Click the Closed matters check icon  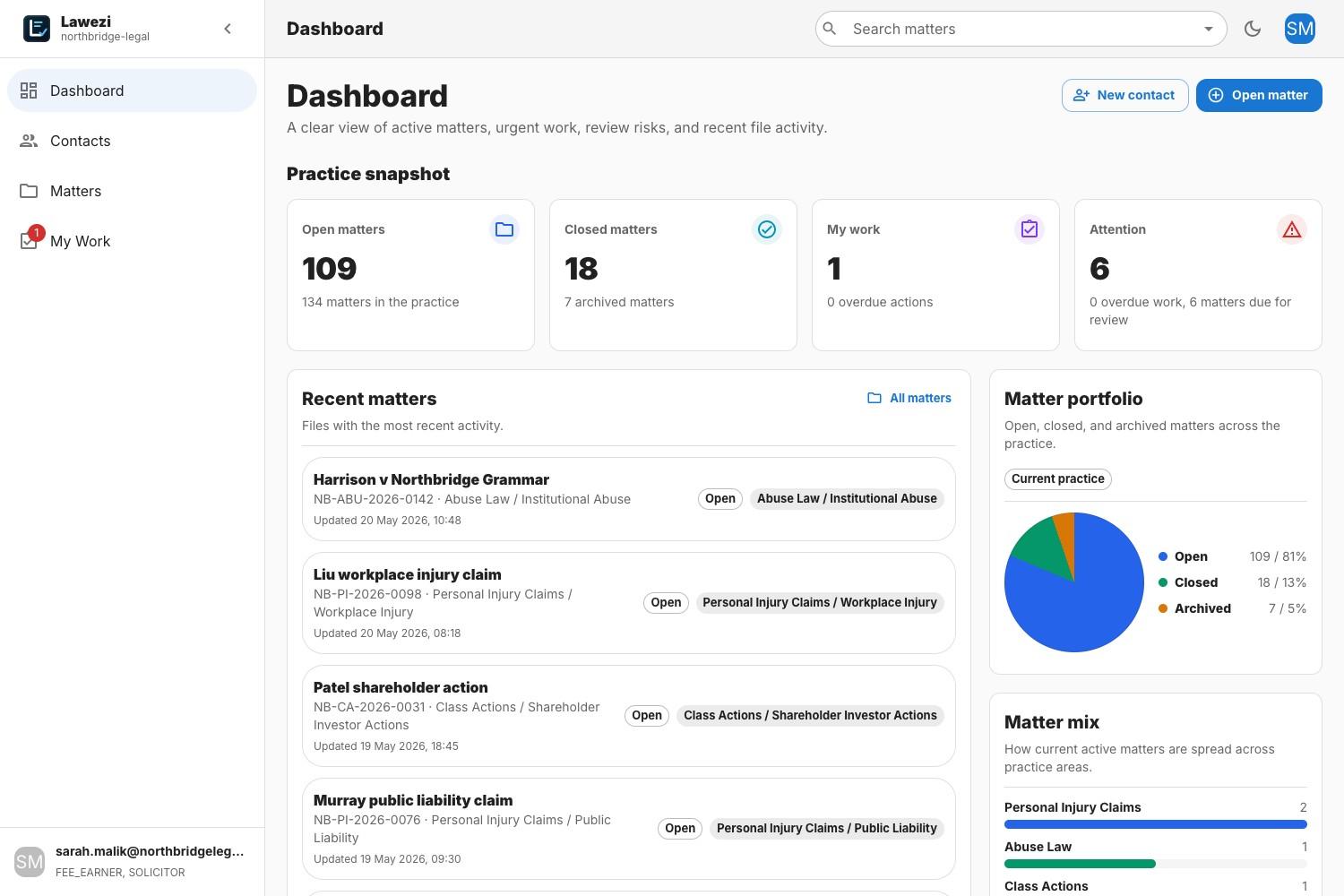click(767, 229)
